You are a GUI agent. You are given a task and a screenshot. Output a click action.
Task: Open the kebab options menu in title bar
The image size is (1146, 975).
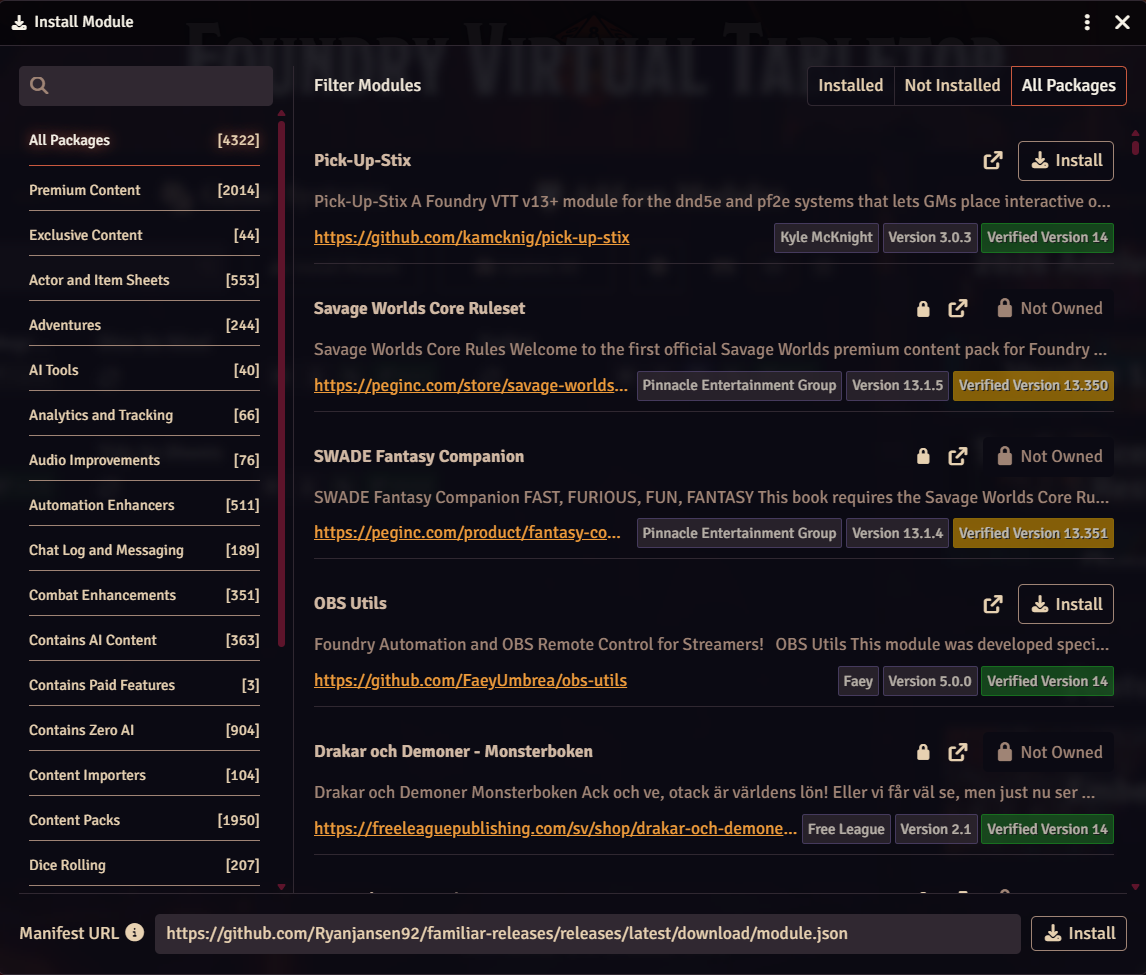pyautogui.click(x=1087, y=22)
